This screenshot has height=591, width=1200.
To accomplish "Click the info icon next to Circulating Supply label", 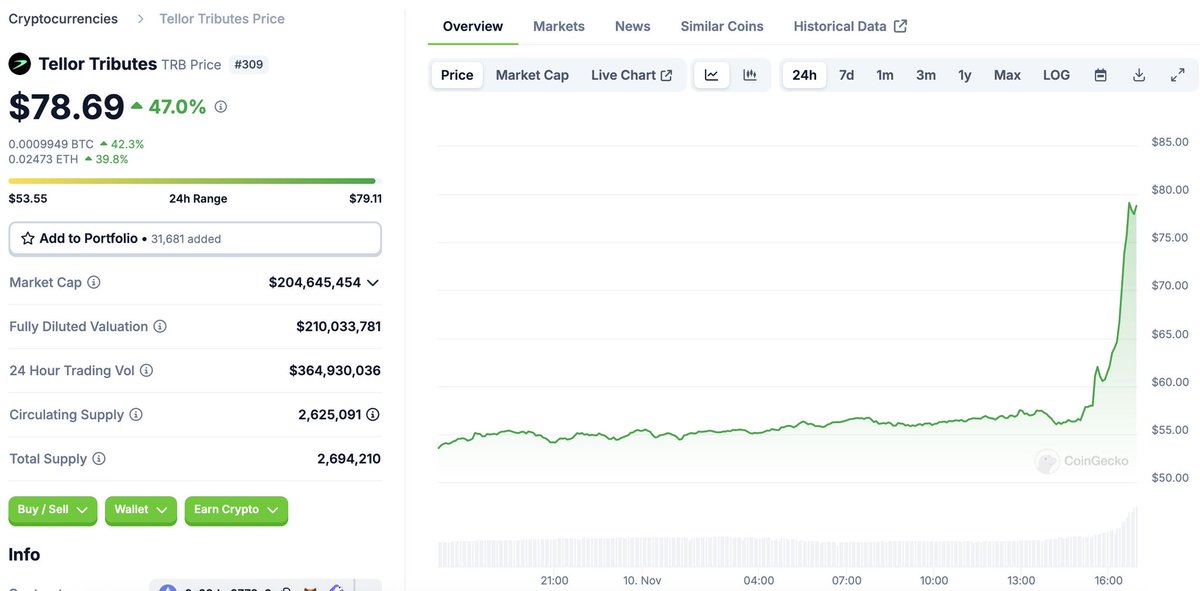I will click(136, 415).
